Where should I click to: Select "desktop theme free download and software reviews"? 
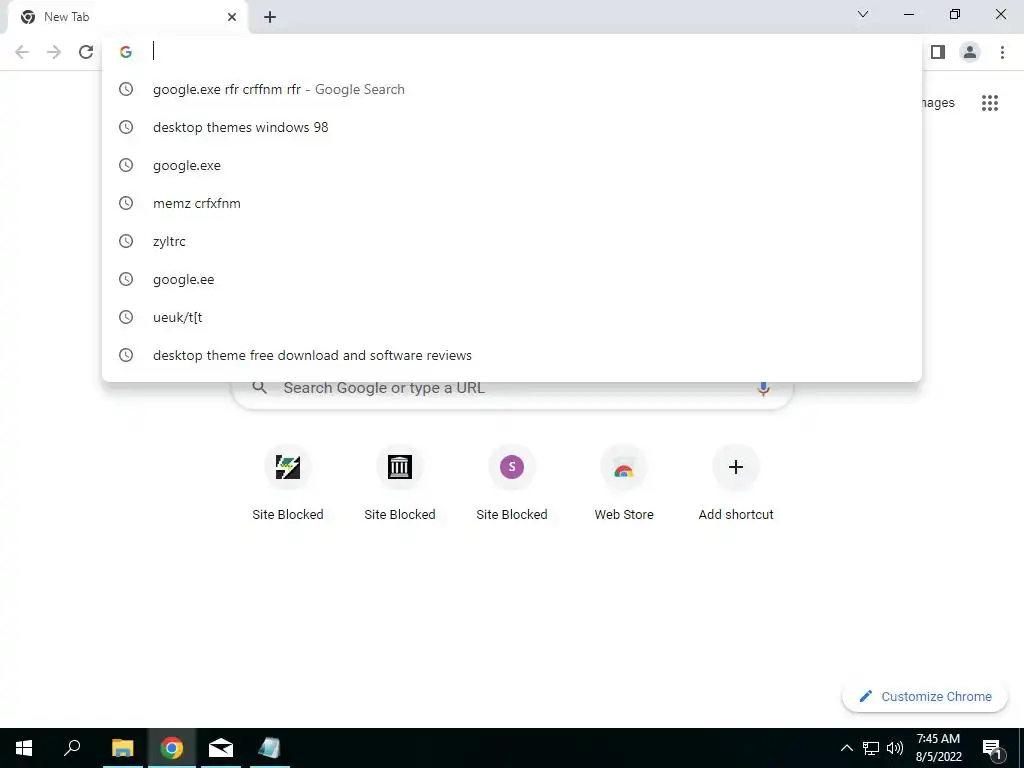[512, 355]
